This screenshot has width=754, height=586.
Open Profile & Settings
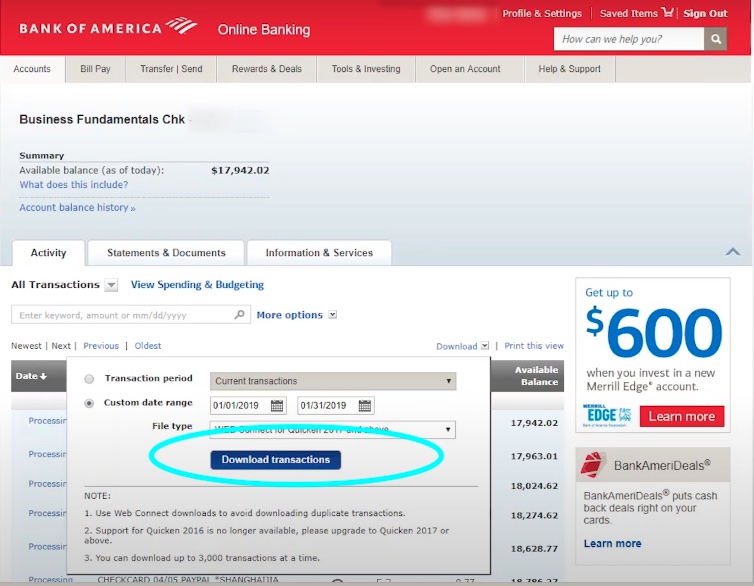tap(542, 13)
